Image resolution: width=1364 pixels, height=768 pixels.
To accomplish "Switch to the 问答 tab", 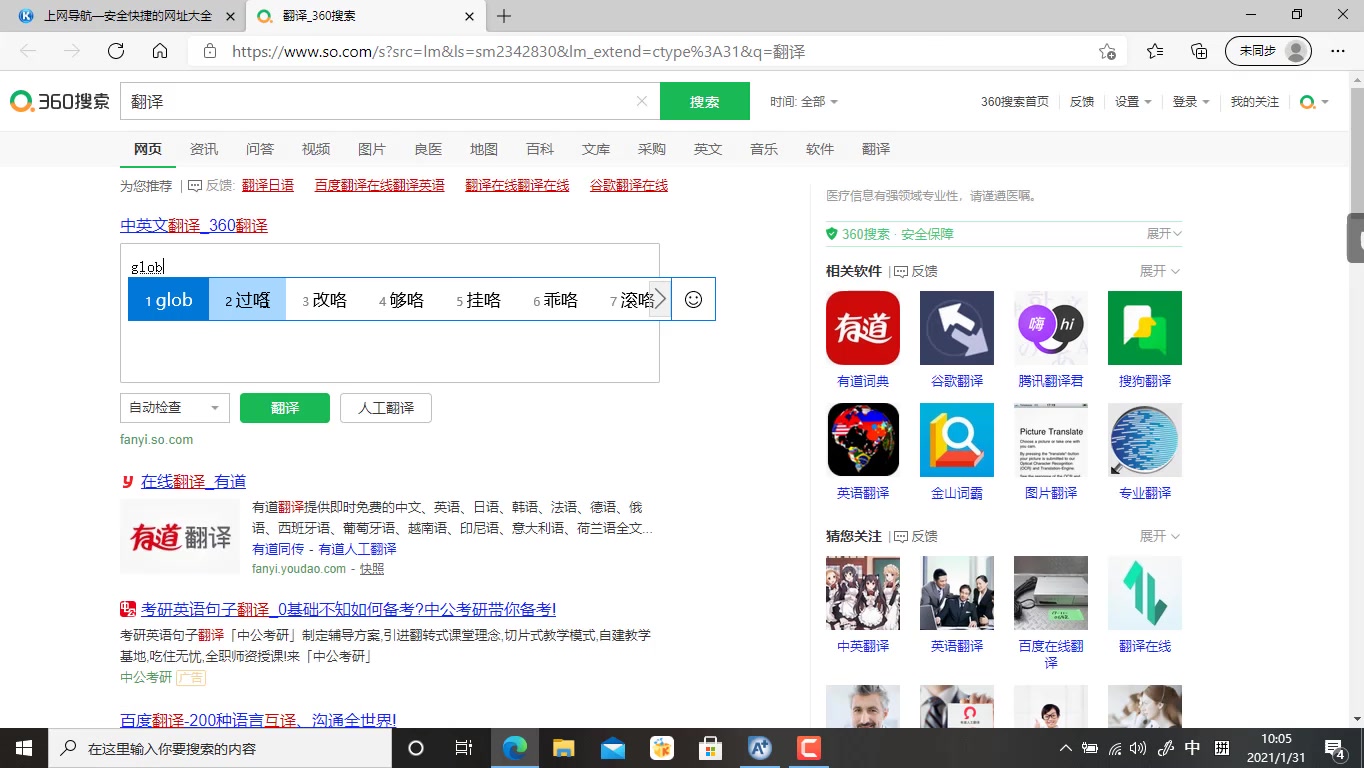I will pos(260,149).
